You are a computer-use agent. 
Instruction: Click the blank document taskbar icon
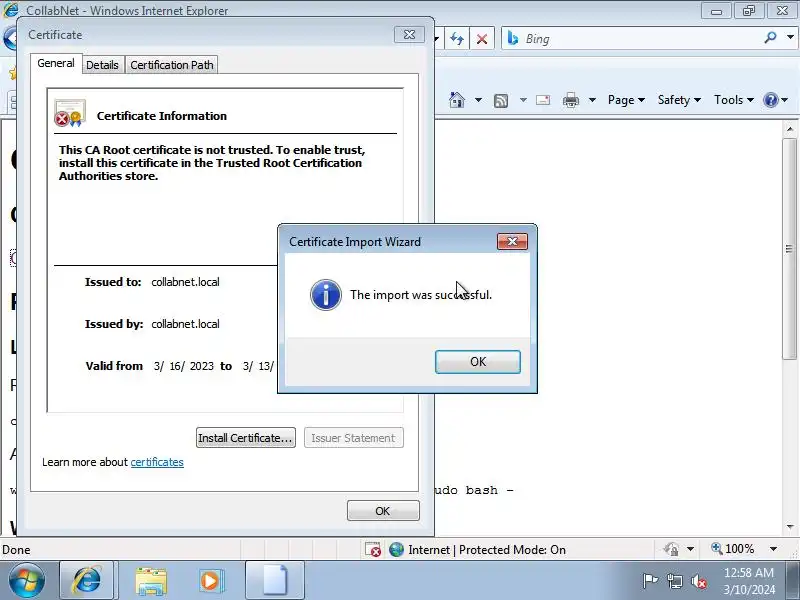[x=275, y=581]
